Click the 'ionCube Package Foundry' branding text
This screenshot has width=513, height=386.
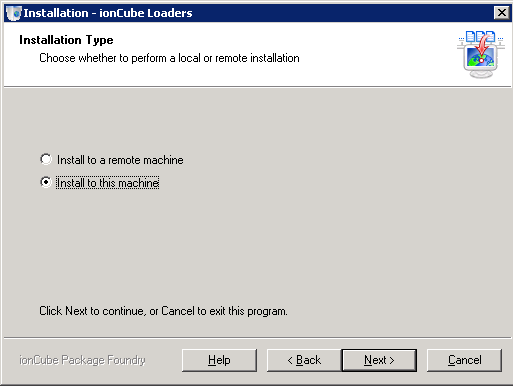tap(82, 360)
